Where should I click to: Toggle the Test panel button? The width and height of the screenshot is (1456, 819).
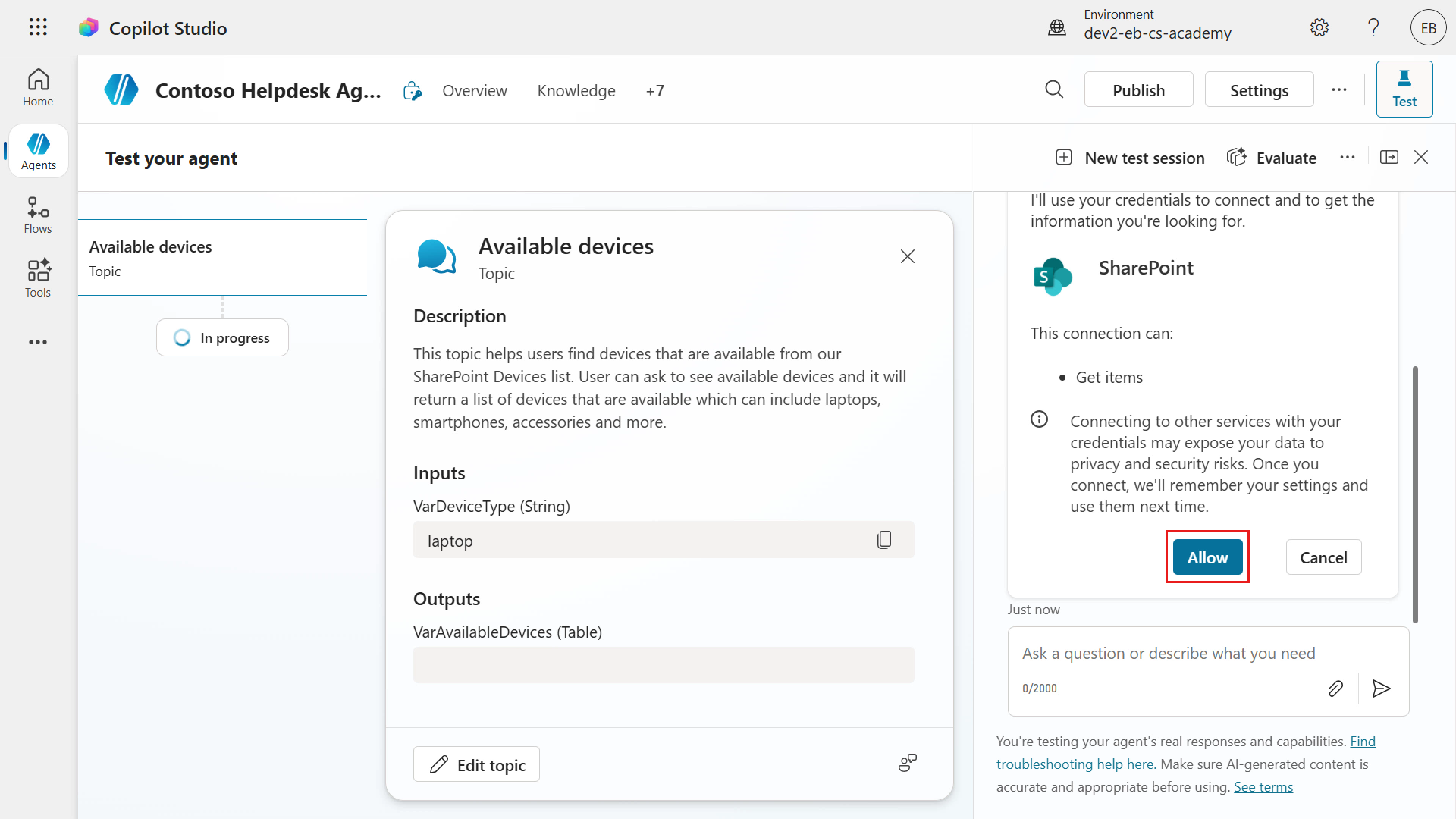1404,89
